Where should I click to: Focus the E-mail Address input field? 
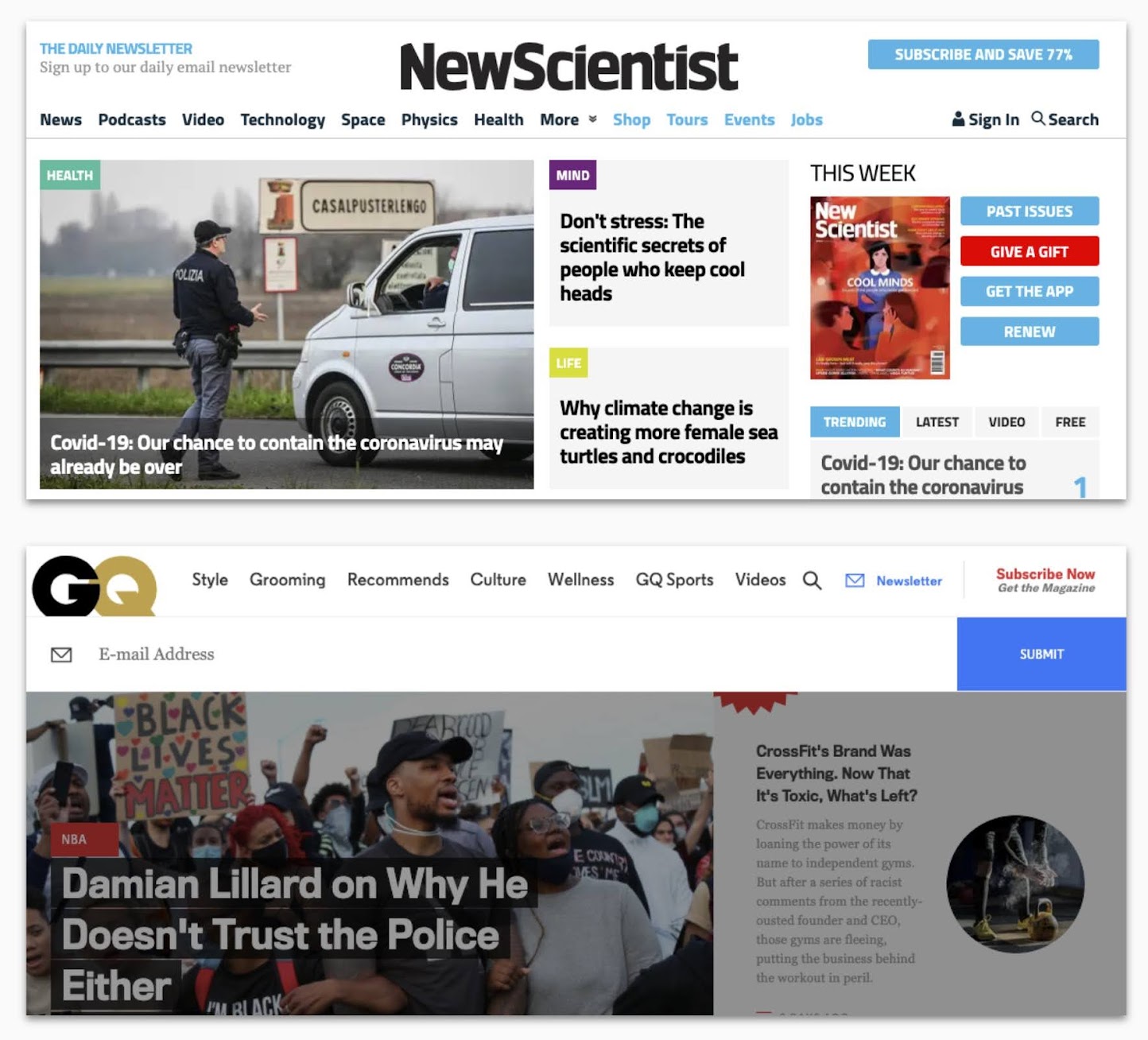coord(525,654)
